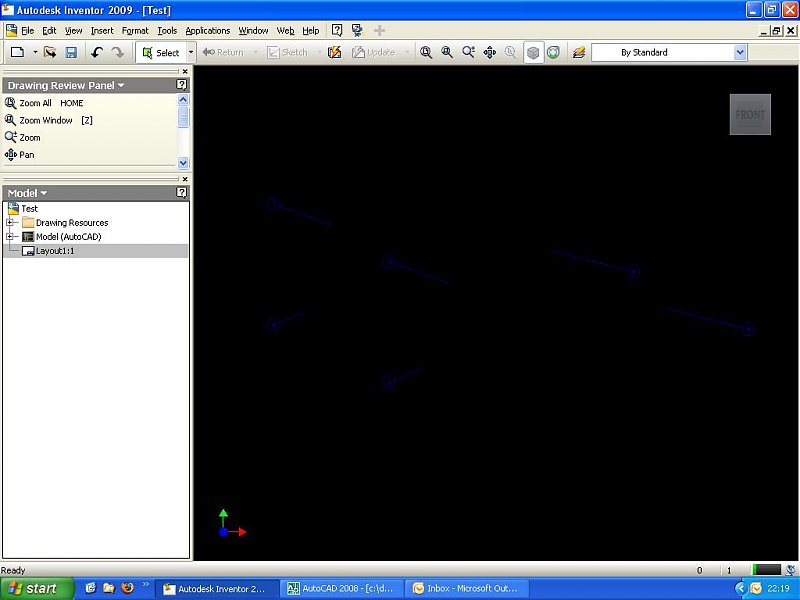Click the Redo arrow
Viewport: 800px width, 600px height.
(118, 52)
